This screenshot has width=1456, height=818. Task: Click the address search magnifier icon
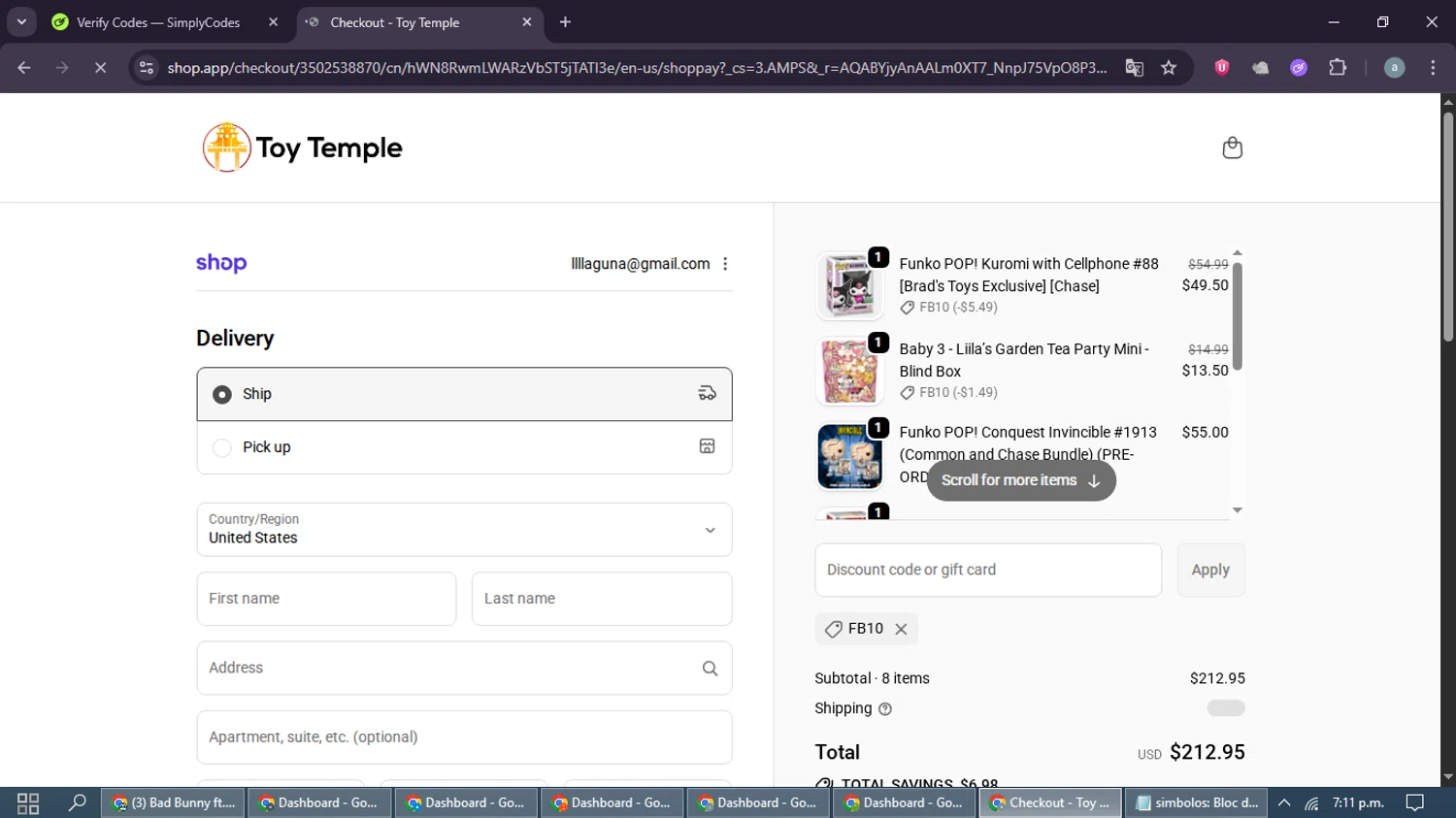click(710, 668)
